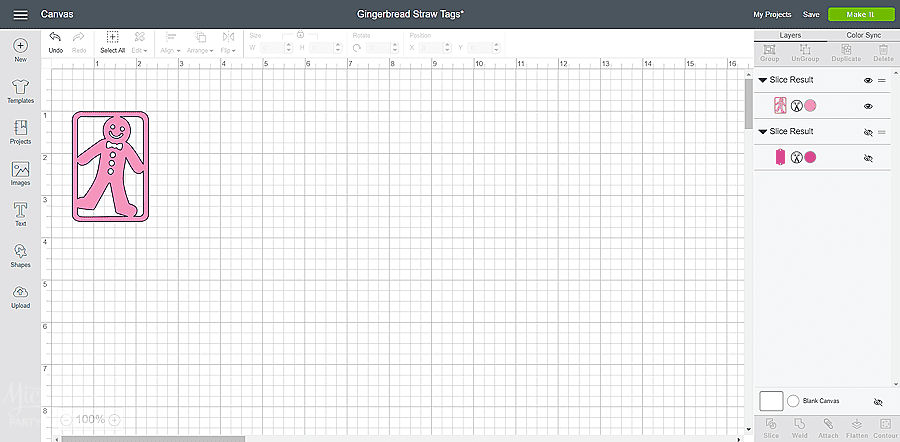Click Select All in the toolbar
Viewport: 900px width, 442px height.
[112, 42]
